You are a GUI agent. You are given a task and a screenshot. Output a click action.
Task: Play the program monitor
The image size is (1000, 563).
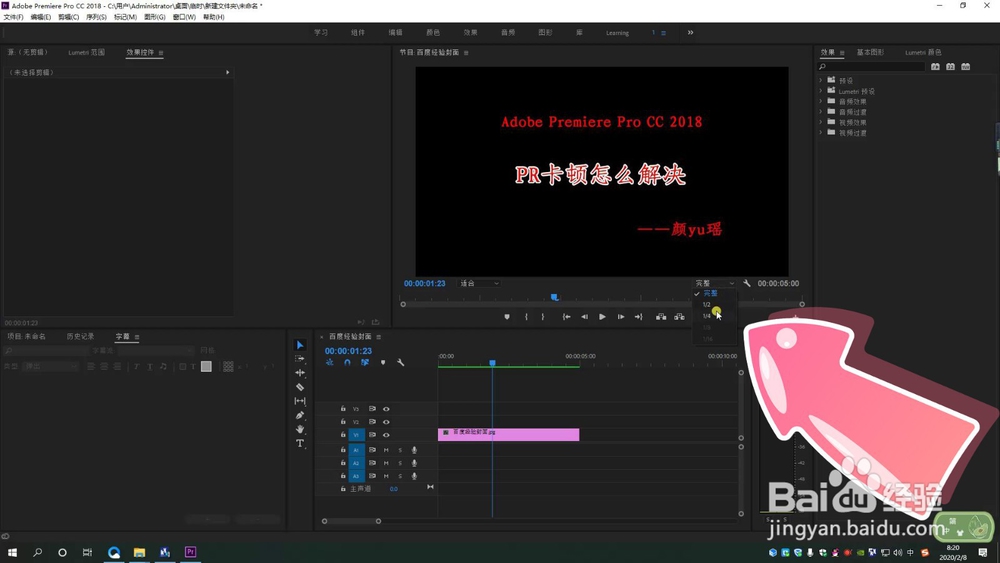click(602, 317)
